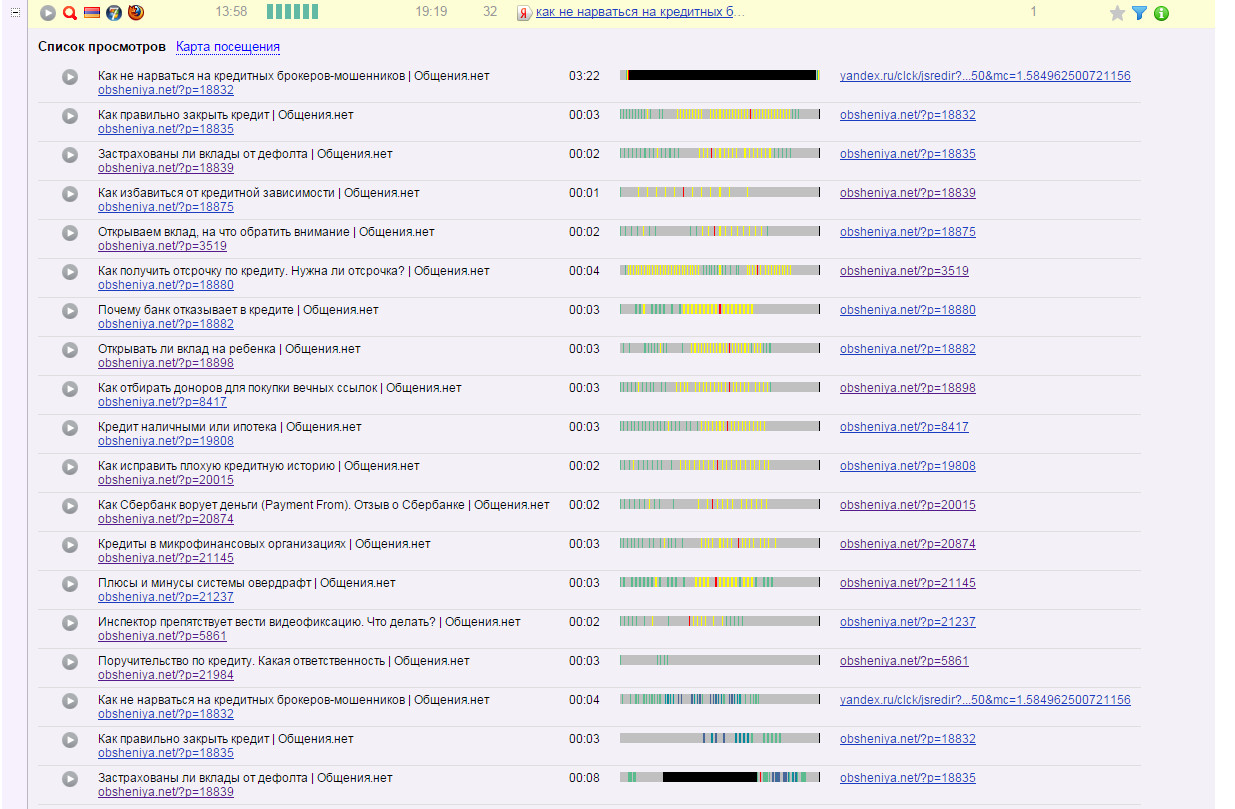Open page link ?p=20874 under 'Как Сбербанк ворует деньги'
This screenshot has width=1235, height=809.
point(166,519)
